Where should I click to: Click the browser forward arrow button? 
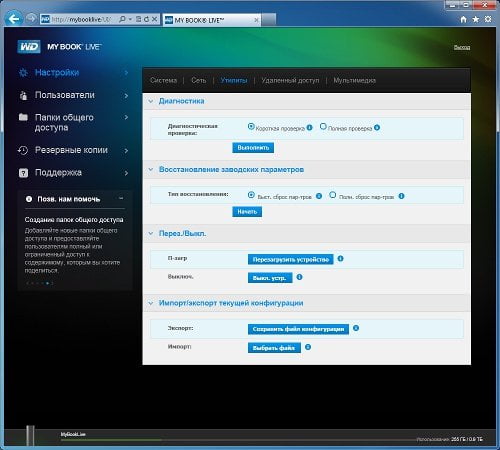coord(31,19)
